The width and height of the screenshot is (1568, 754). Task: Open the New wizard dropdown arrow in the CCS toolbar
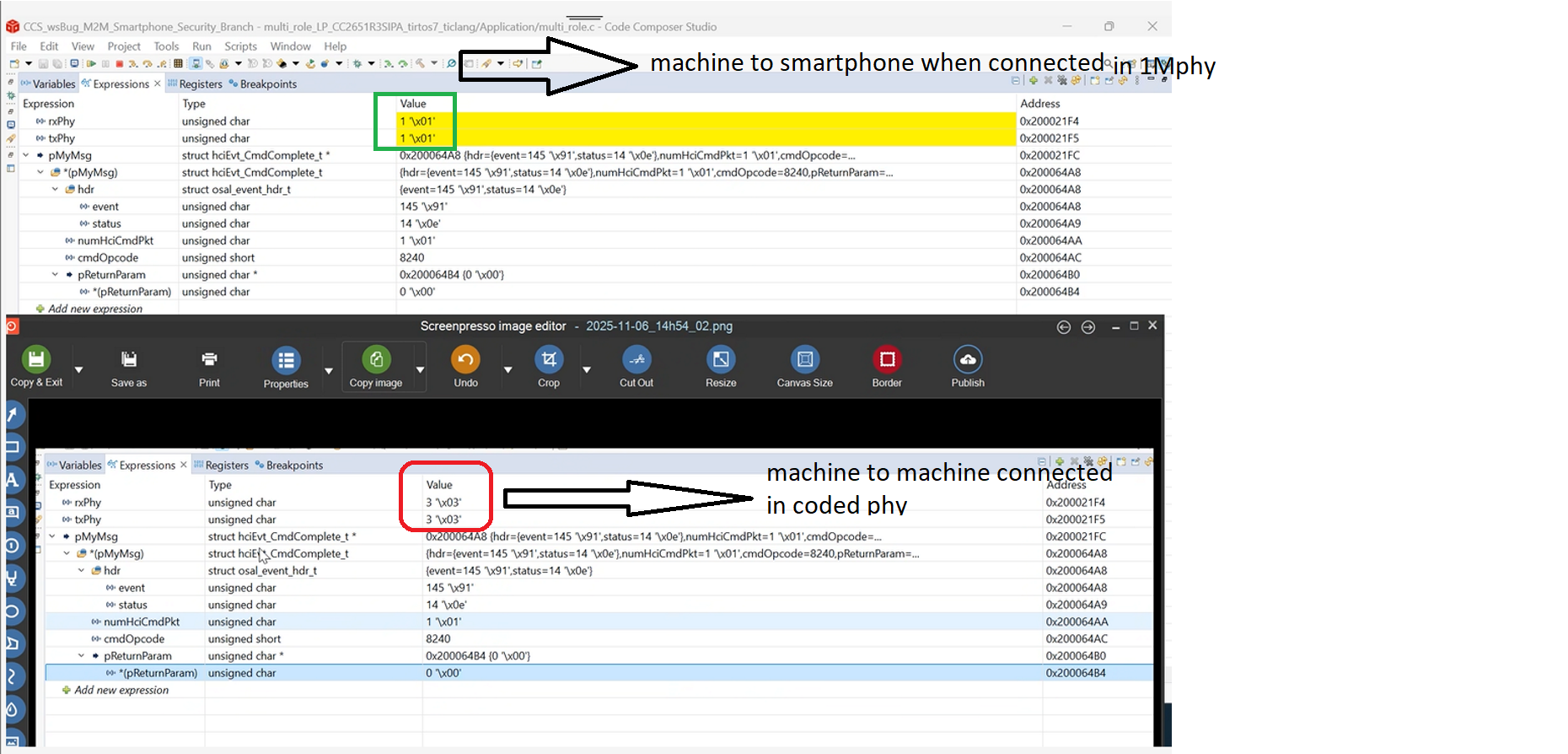click(29, 63)
